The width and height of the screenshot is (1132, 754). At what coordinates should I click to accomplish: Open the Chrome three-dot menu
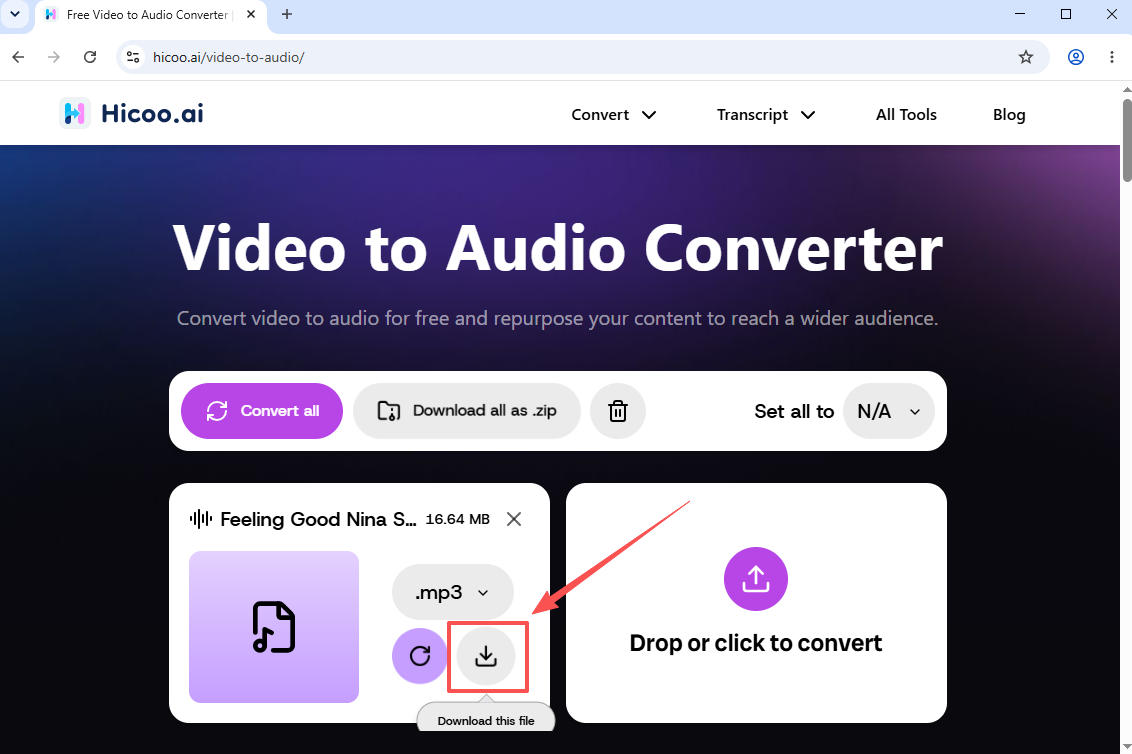pyautogui.click(x=1111, y=57)
